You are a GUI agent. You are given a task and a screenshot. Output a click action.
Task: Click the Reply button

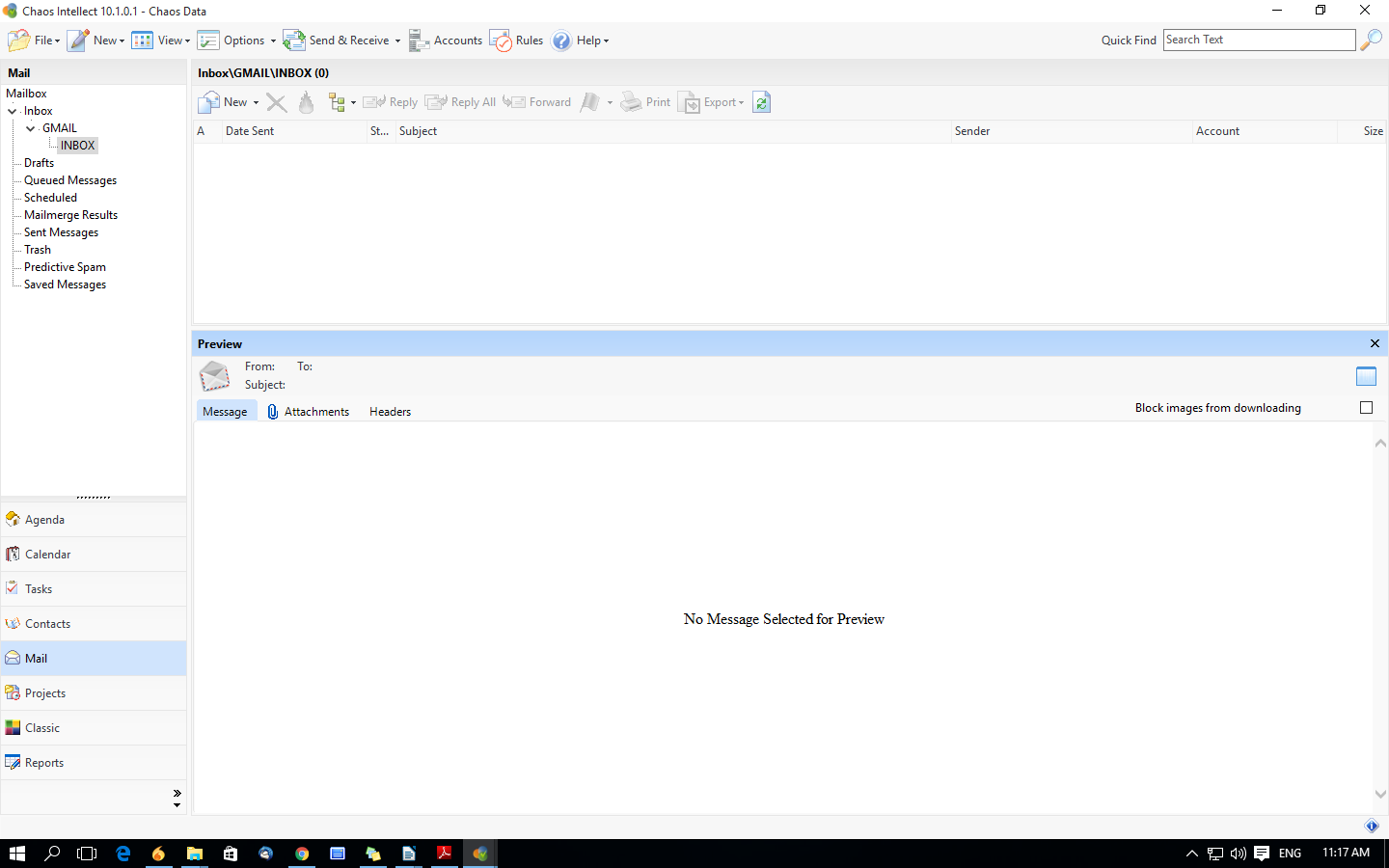391,102
